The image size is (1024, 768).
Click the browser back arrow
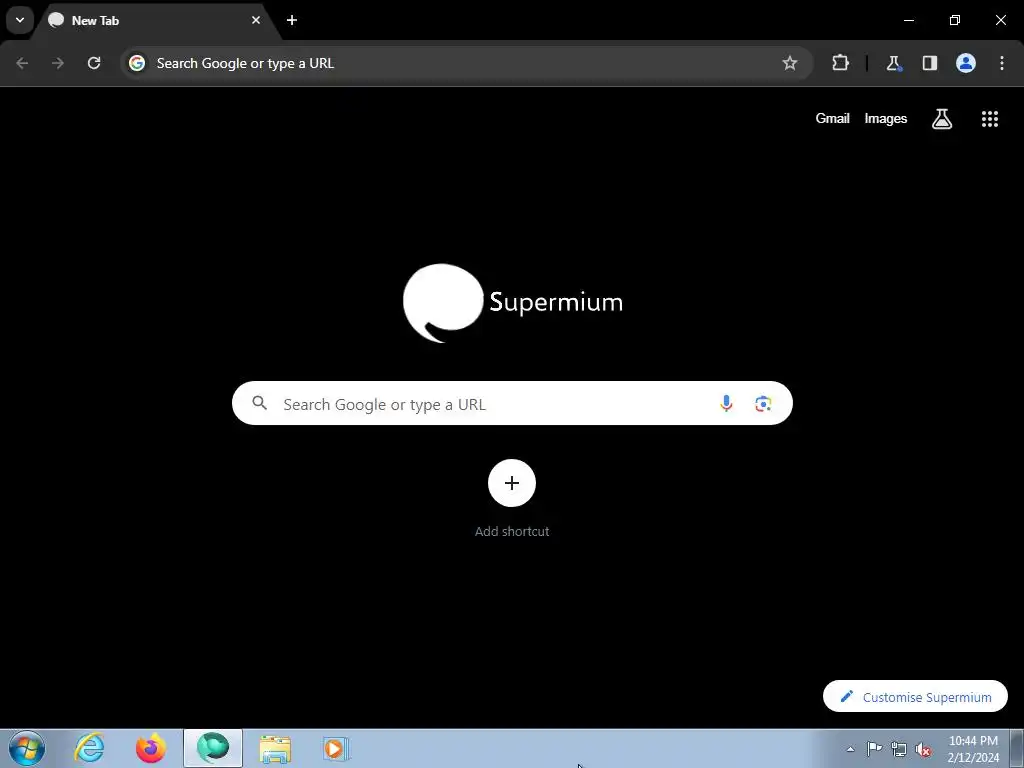pyautogui.click(x=22, y=63)
